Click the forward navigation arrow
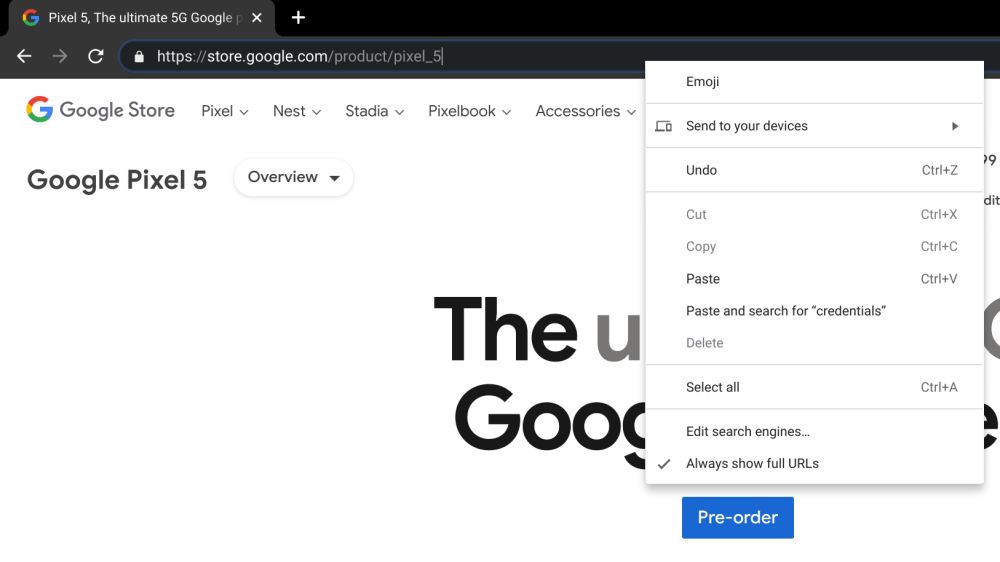 [x=60, y=56]
